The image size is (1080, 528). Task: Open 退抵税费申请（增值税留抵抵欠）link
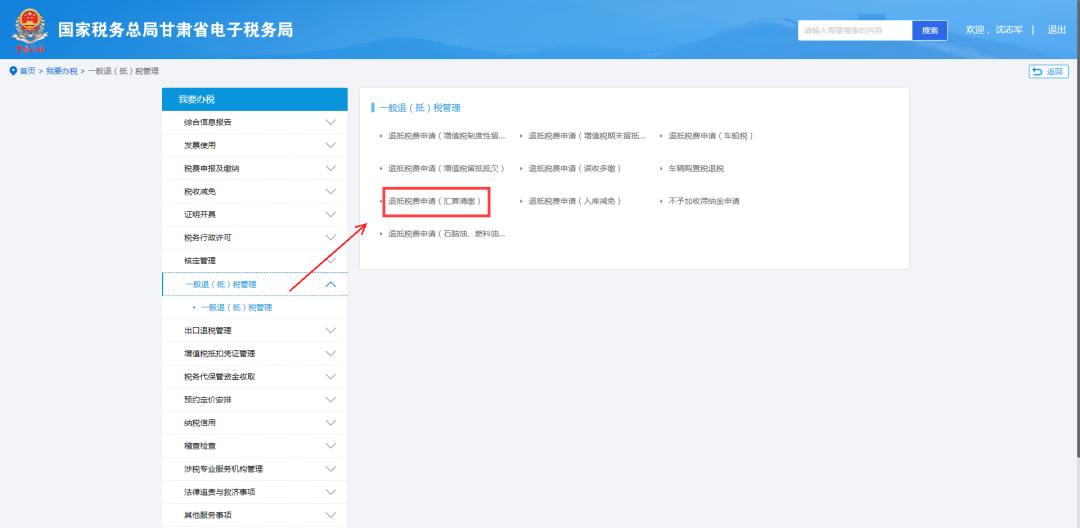click(446, 169)
